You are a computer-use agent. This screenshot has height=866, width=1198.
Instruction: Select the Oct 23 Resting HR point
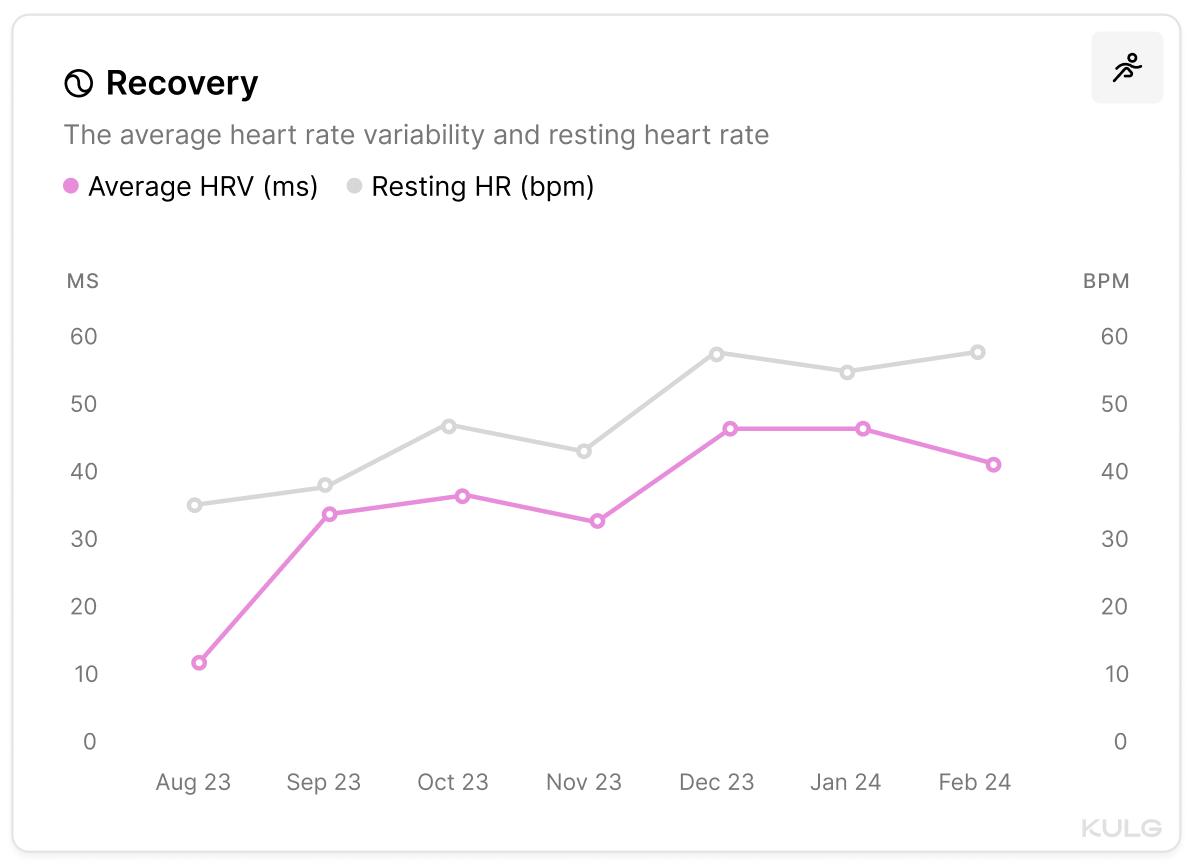(449, 426)
